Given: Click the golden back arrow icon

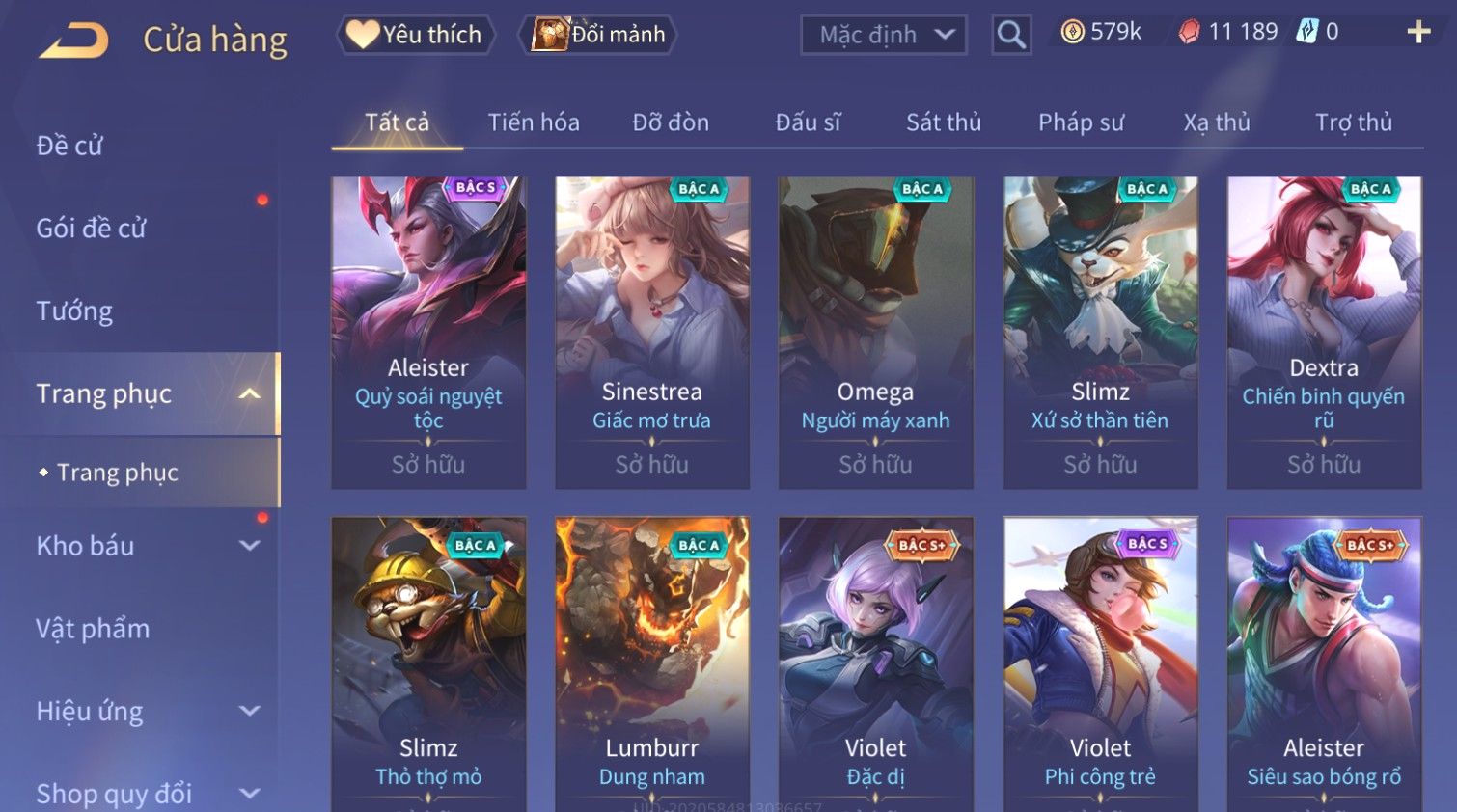Looking at the screenshot, I should pyautogui.click(x=73, y=40).
